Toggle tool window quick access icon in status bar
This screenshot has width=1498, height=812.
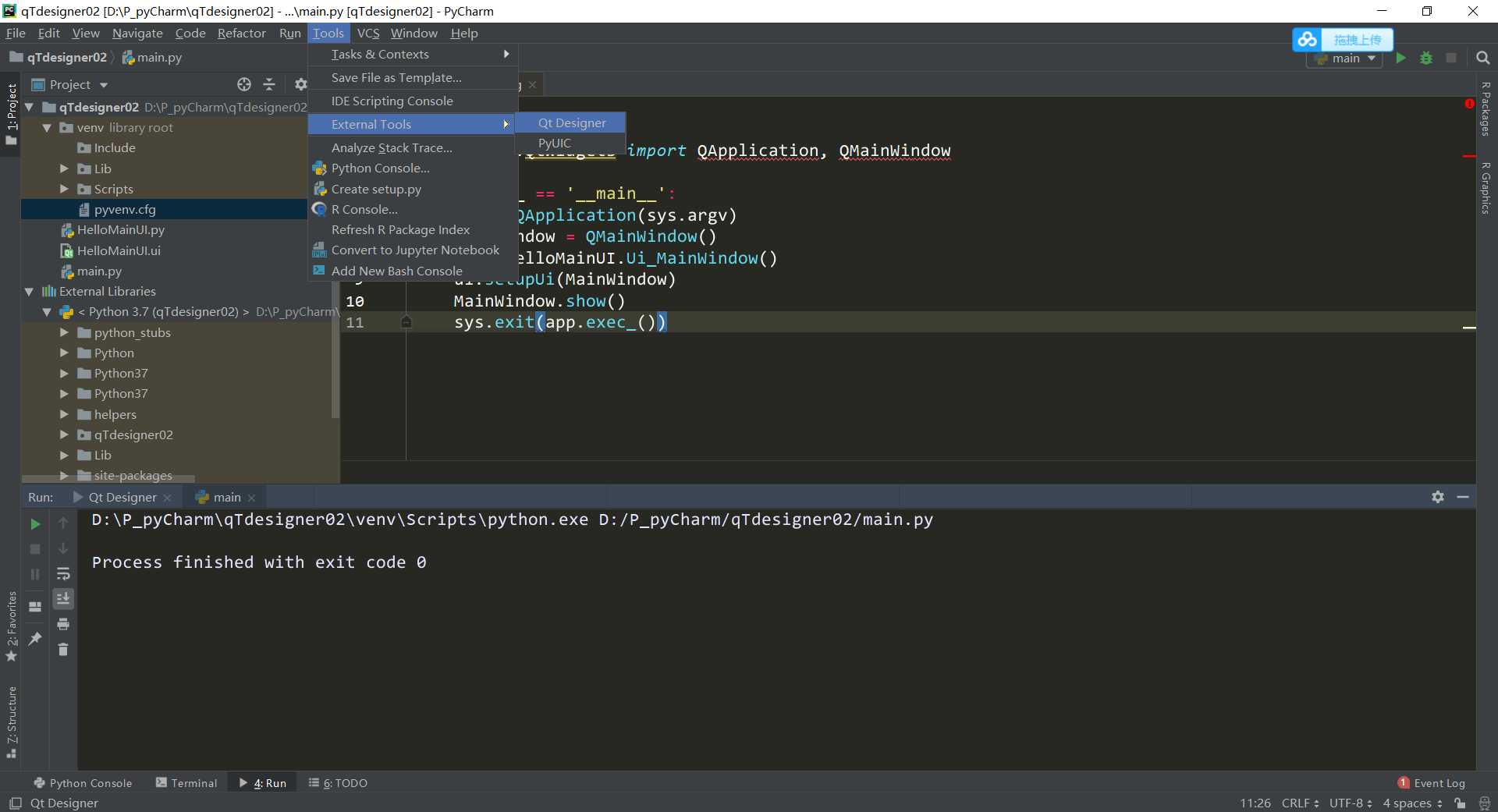pos(15,803)
